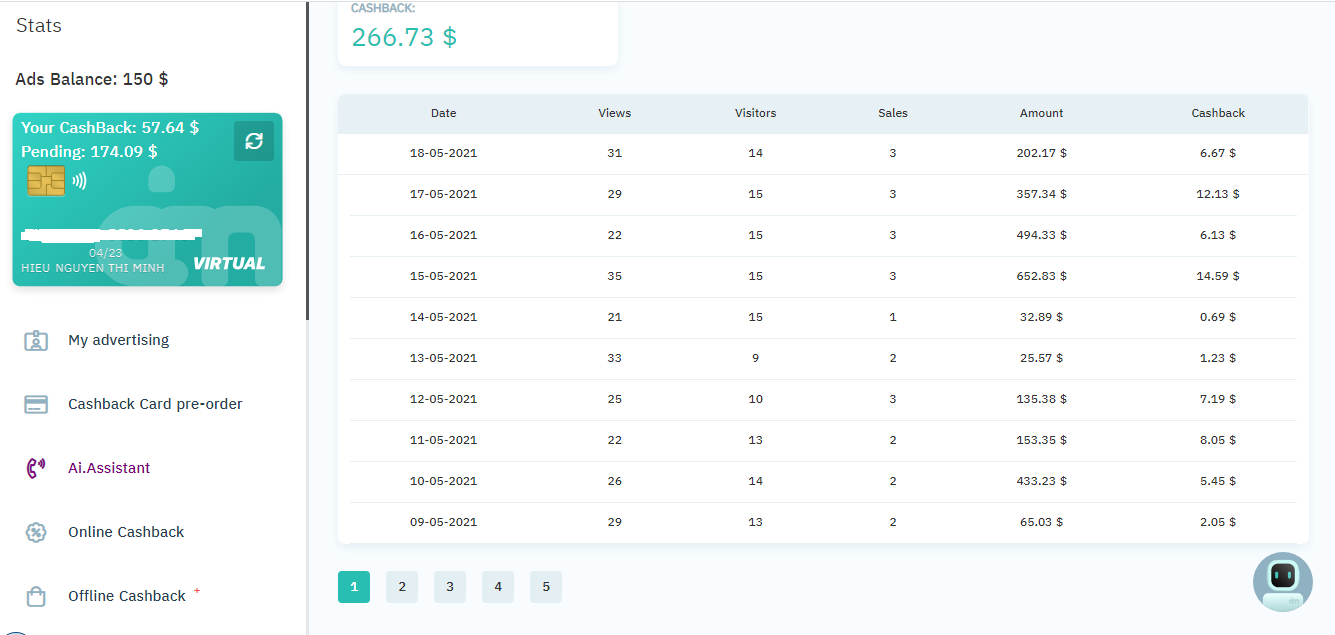Click the 25.57 $ amount cell
The image size is (1335, 635).
coord(1042,358)
